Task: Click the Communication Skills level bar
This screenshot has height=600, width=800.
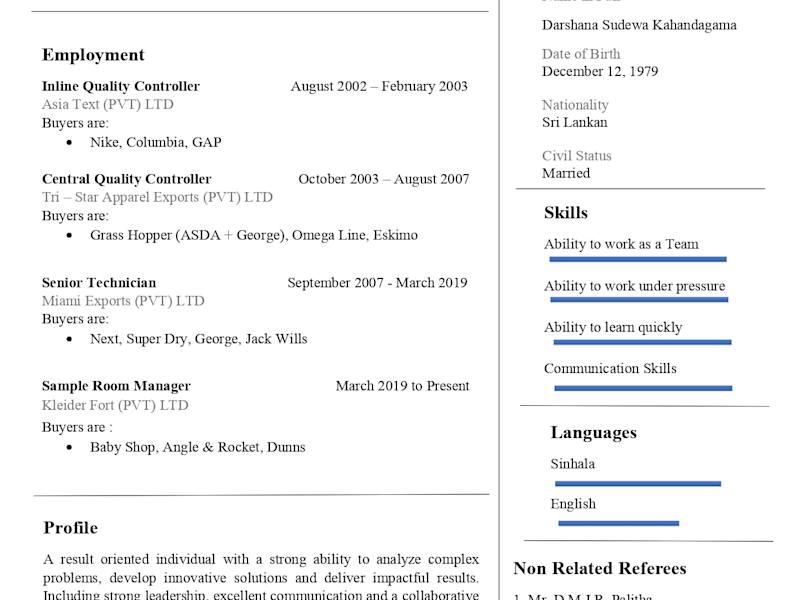Action: pyautogui.click(x=643, y=388)
